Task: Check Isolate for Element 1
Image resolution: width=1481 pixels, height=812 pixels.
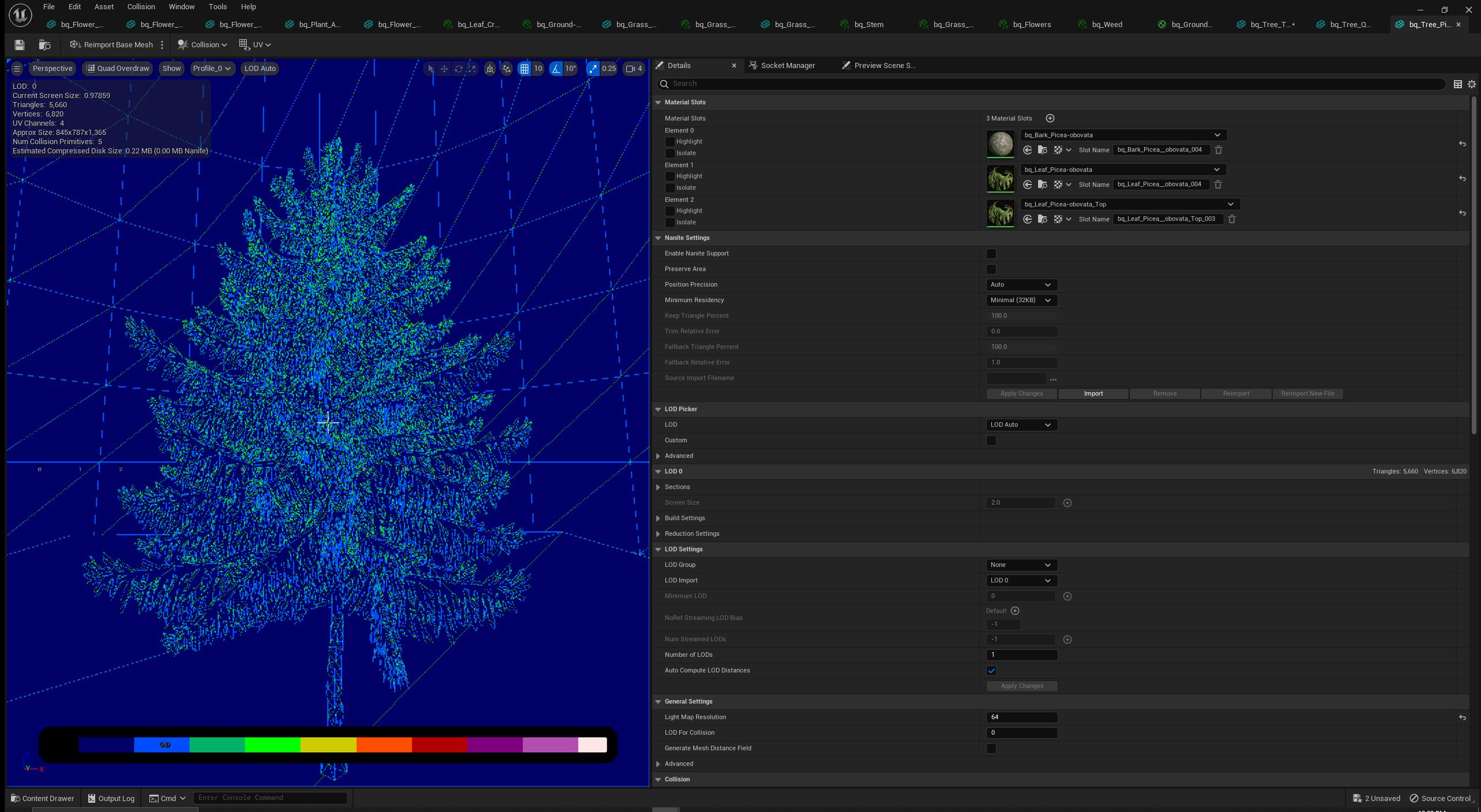Action: (670, 188)
